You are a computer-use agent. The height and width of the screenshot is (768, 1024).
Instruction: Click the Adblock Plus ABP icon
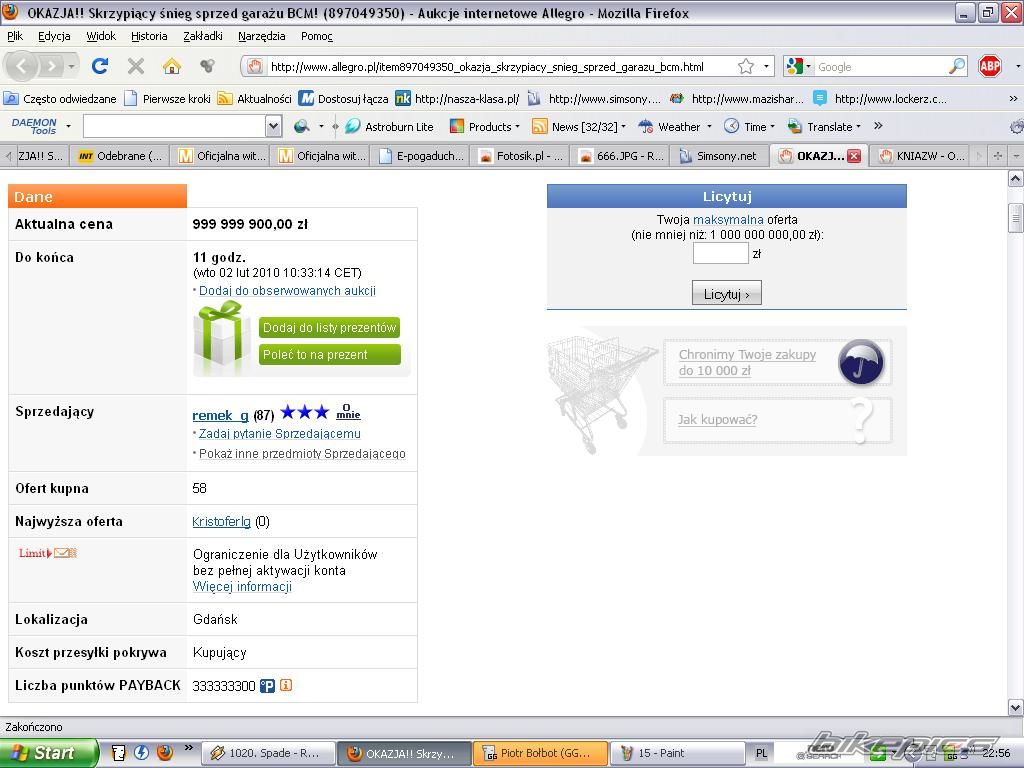coord(990,66)
